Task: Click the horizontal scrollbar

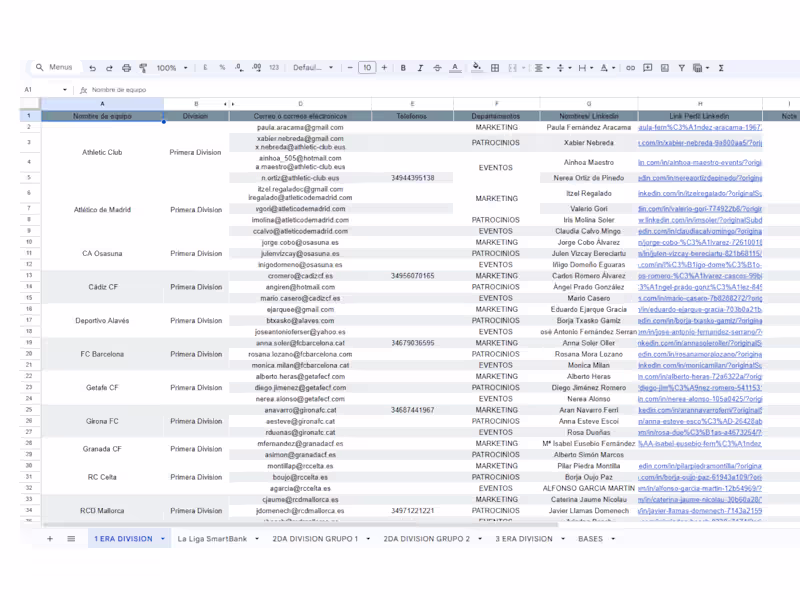Action: (x=301, y=524)
